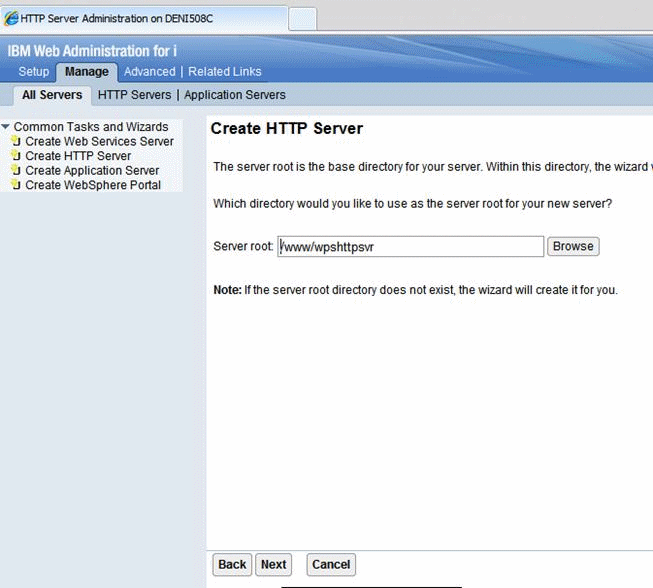Switch to the All Servers subtab
Viewport: 653px width, 588px height.
point(52,95)
